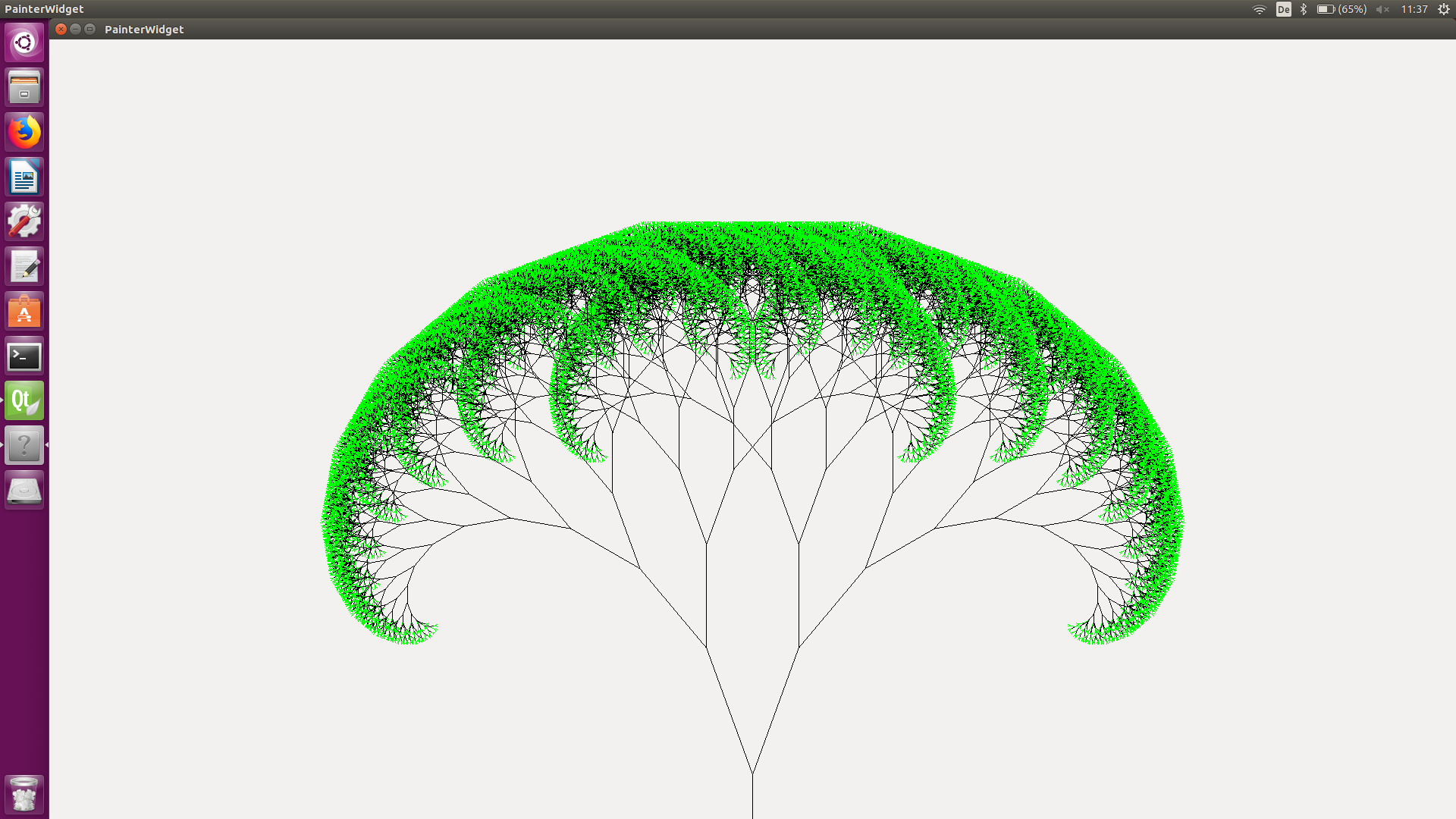This screenshot has width=1456, height=819.
Task: Launch Ubuntu Software center
Action: click(24, 311)
